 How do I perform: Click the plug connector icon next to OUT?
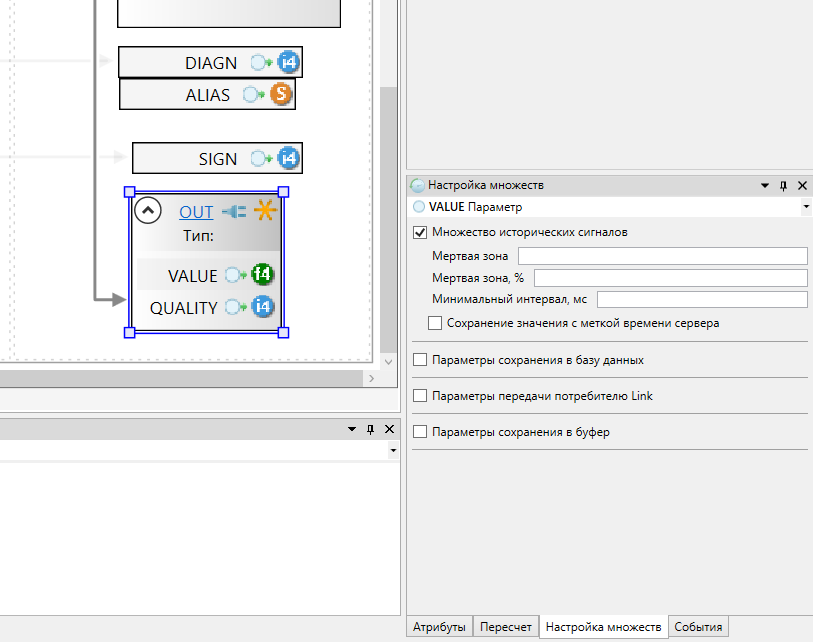tap(234, 212)
